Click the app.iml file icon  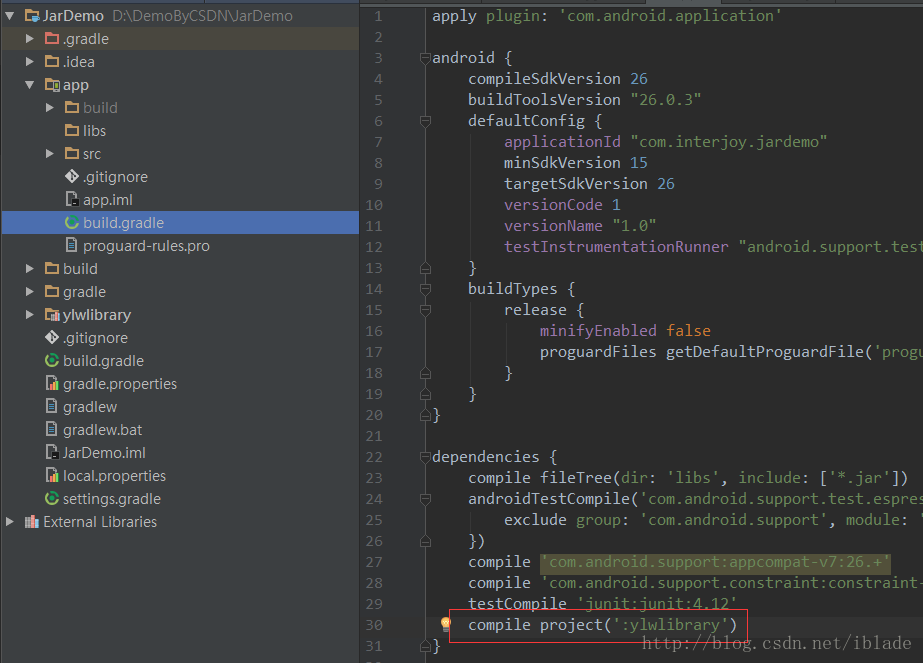(x=72, y=200)
